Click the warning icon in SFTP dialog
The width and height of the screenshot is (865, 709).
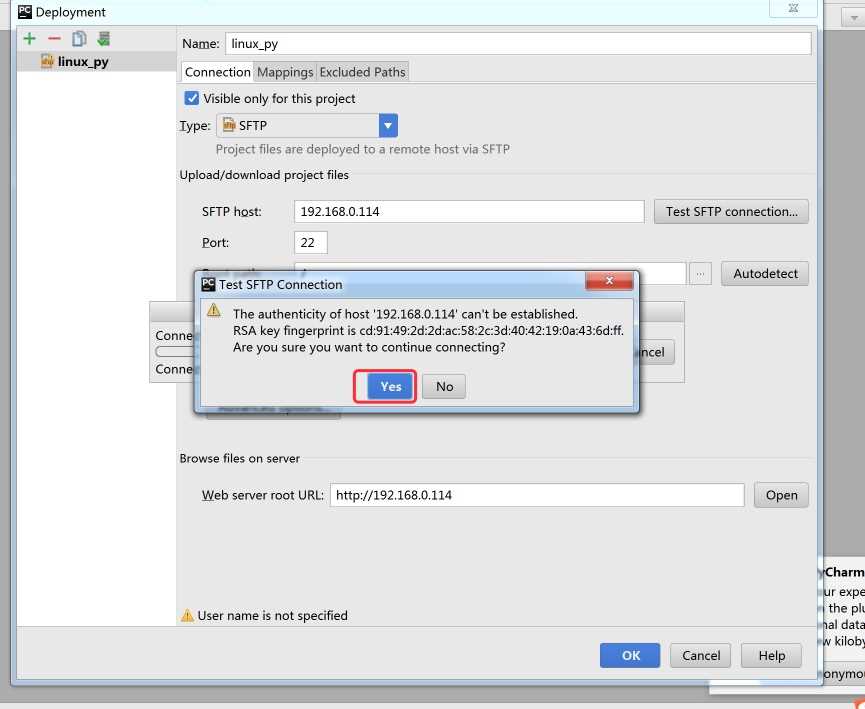pyautogui.click(x=214, y=311)
